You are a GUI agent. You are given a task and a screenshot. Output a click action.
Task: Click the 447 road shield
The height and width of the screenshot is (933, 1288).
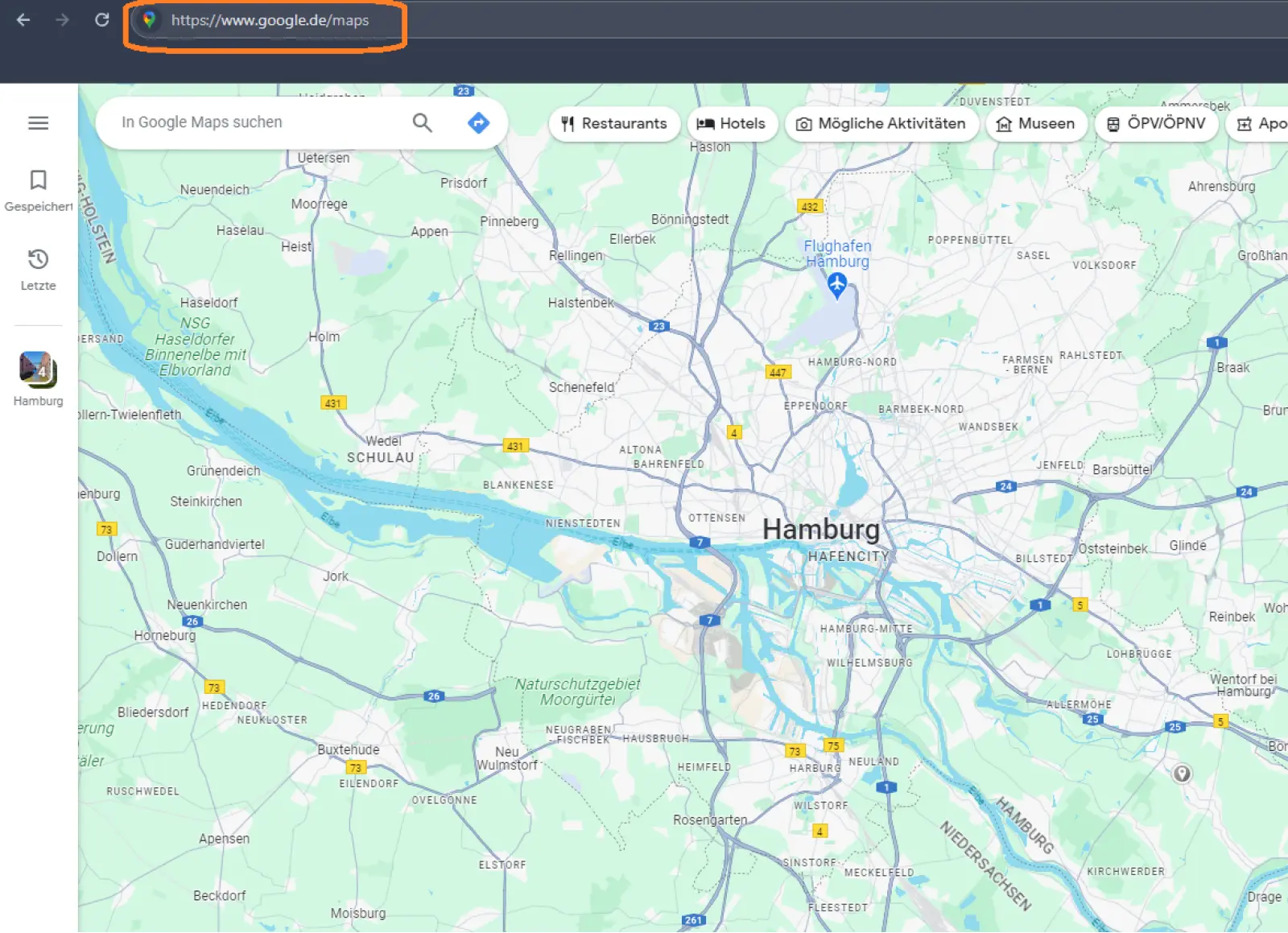coord(778,372)
